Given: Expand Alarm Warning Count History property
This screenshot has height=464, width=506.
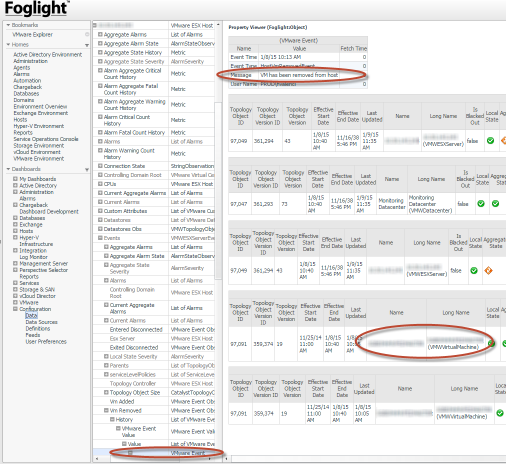Looking at the screenshot, I should (x=100, y=150).
